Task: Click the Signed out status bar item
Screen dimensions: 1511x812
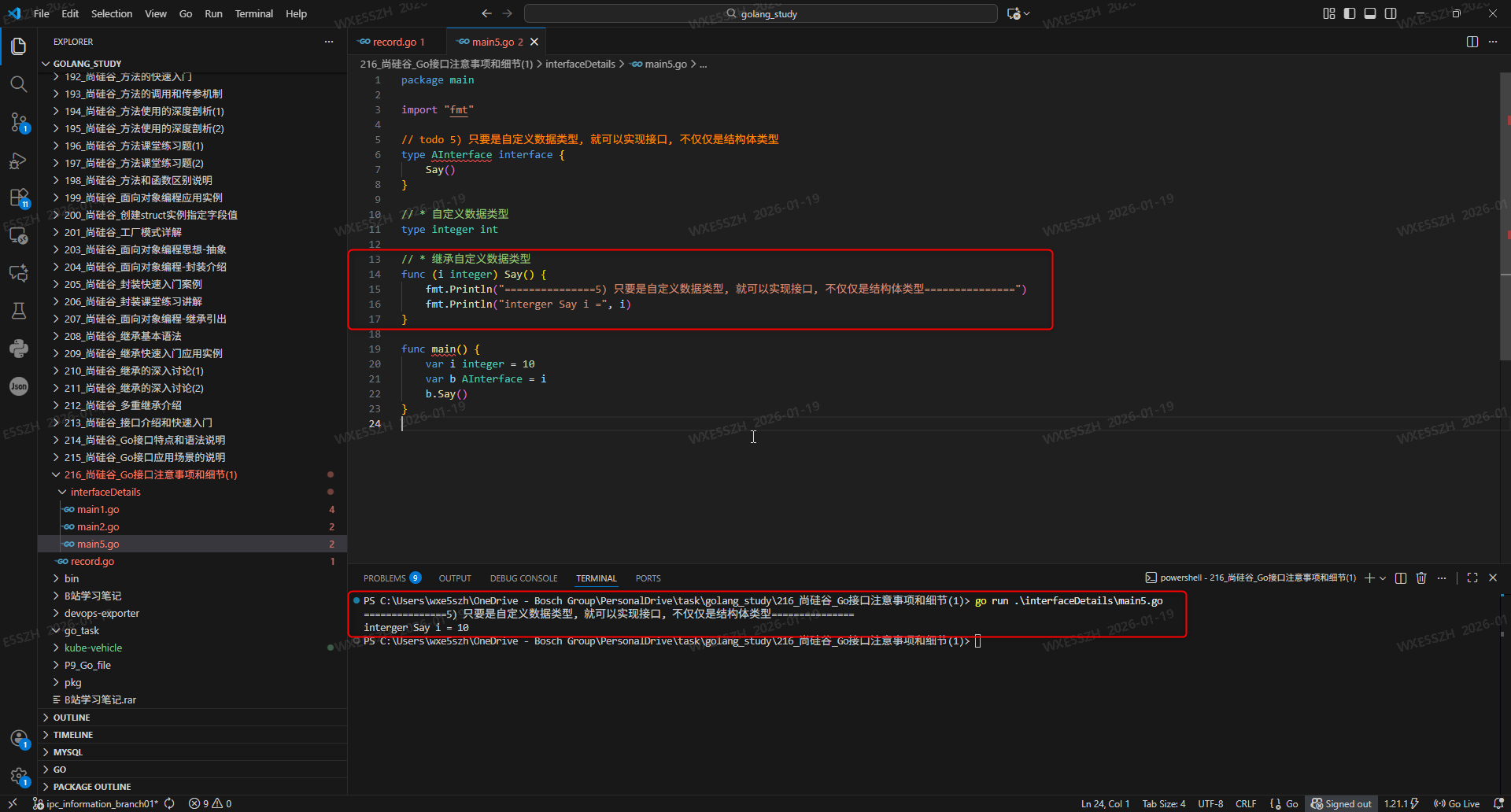Action: tap(1341, 803)
